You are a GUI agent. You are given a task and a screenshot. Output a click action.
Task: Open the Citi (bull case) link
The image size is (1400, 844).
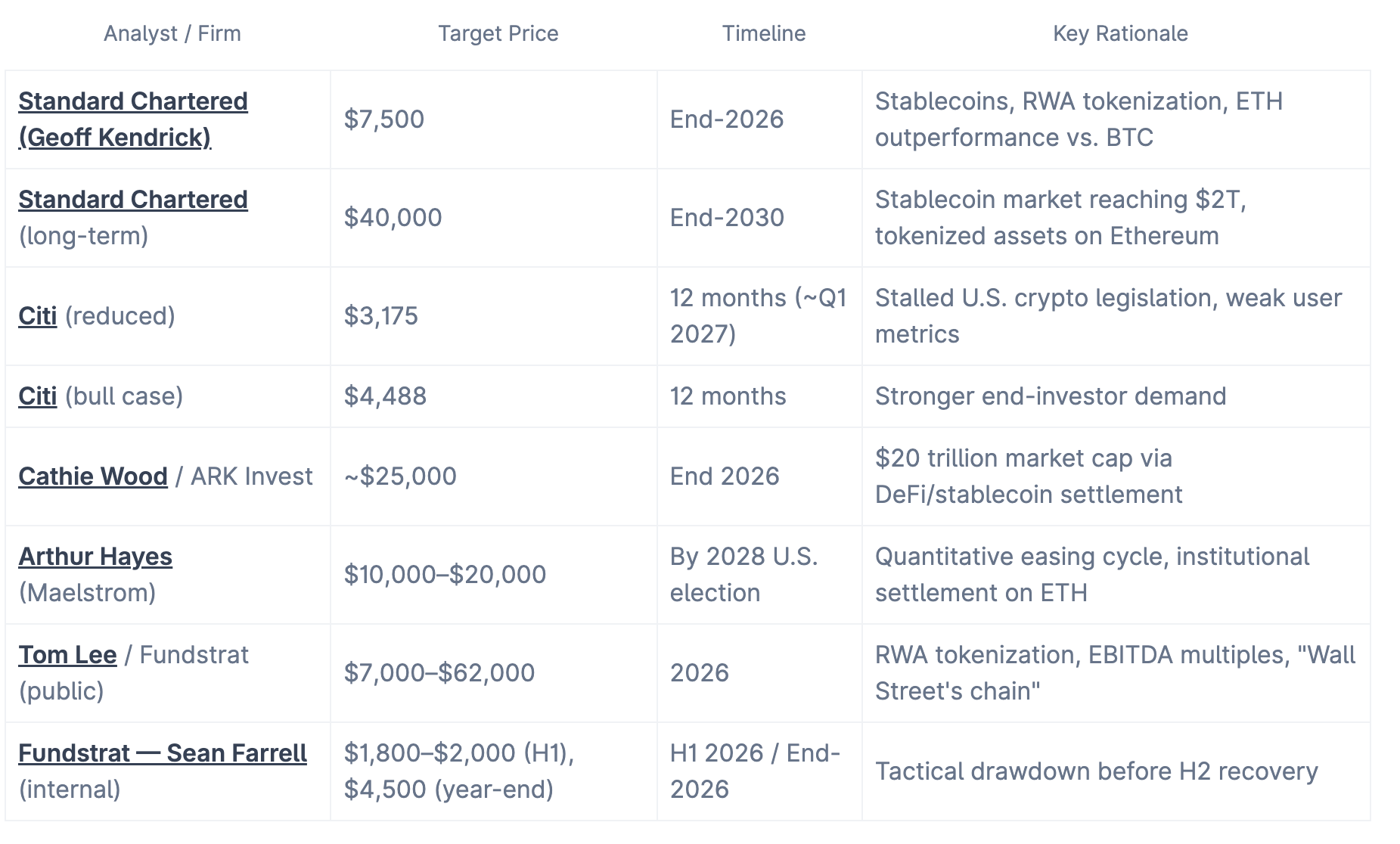click(38, 396)
